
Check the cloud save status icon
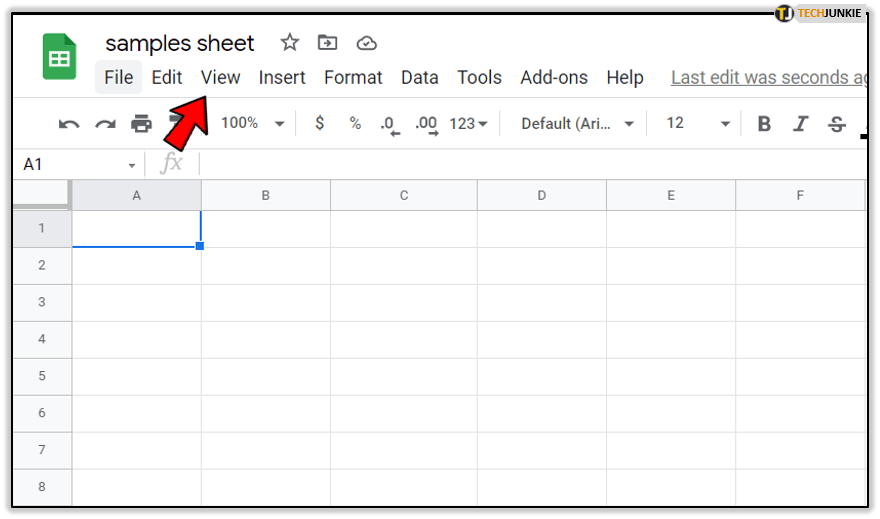(x=366, y=42)
